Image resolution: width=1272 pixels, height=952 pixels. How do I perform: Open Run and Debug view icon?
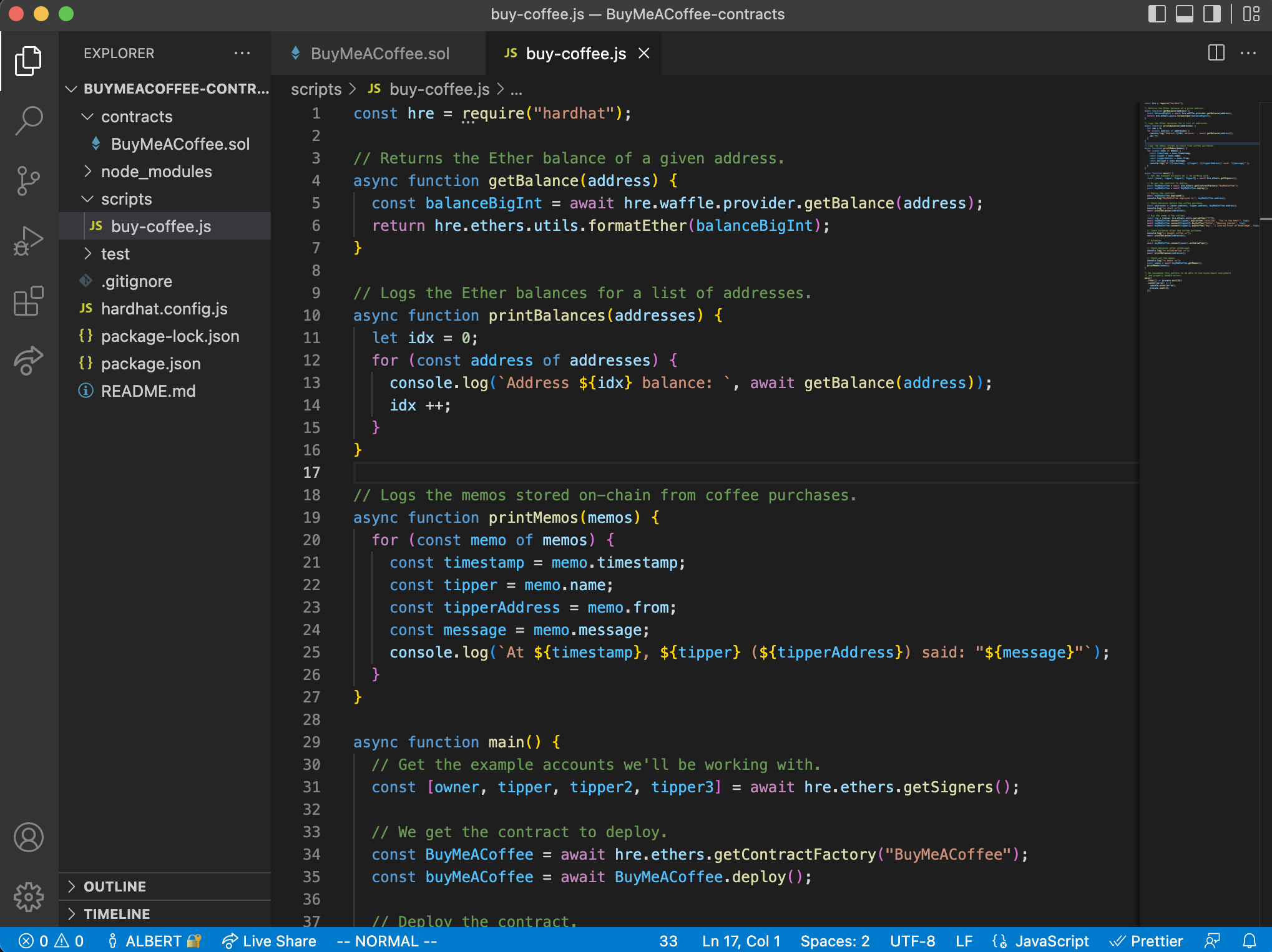click(29, 241)
